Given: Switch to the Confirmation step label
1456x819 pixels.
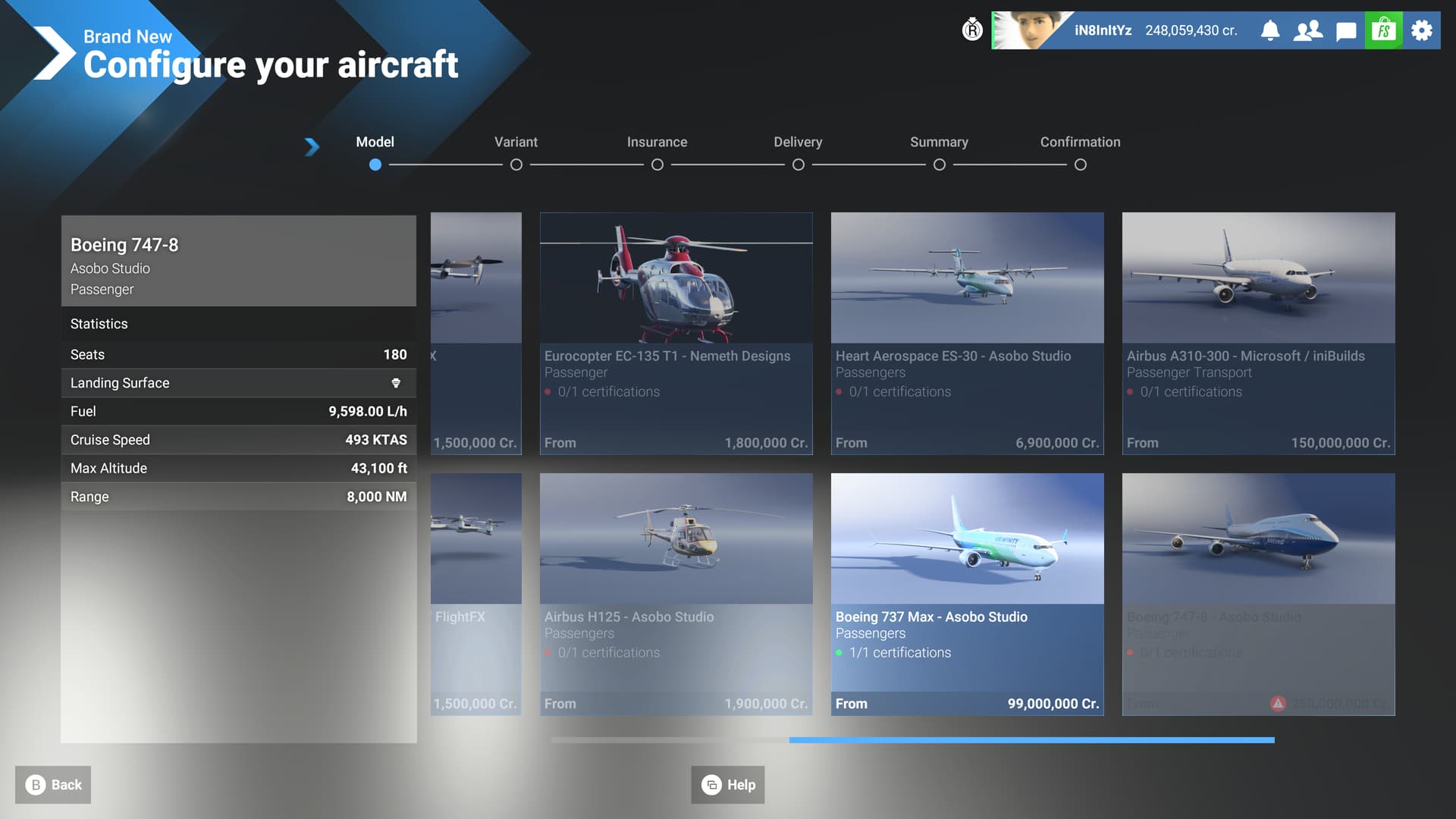Looking at the screenshot, I should click(x=1080, y=142).
